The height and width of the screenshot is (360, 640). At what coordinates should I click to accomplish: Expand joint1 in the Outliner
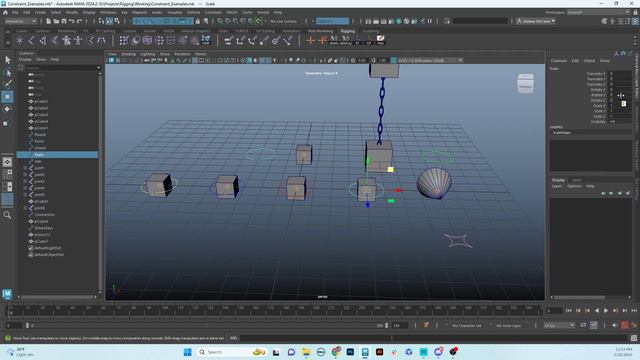(25, 168)
